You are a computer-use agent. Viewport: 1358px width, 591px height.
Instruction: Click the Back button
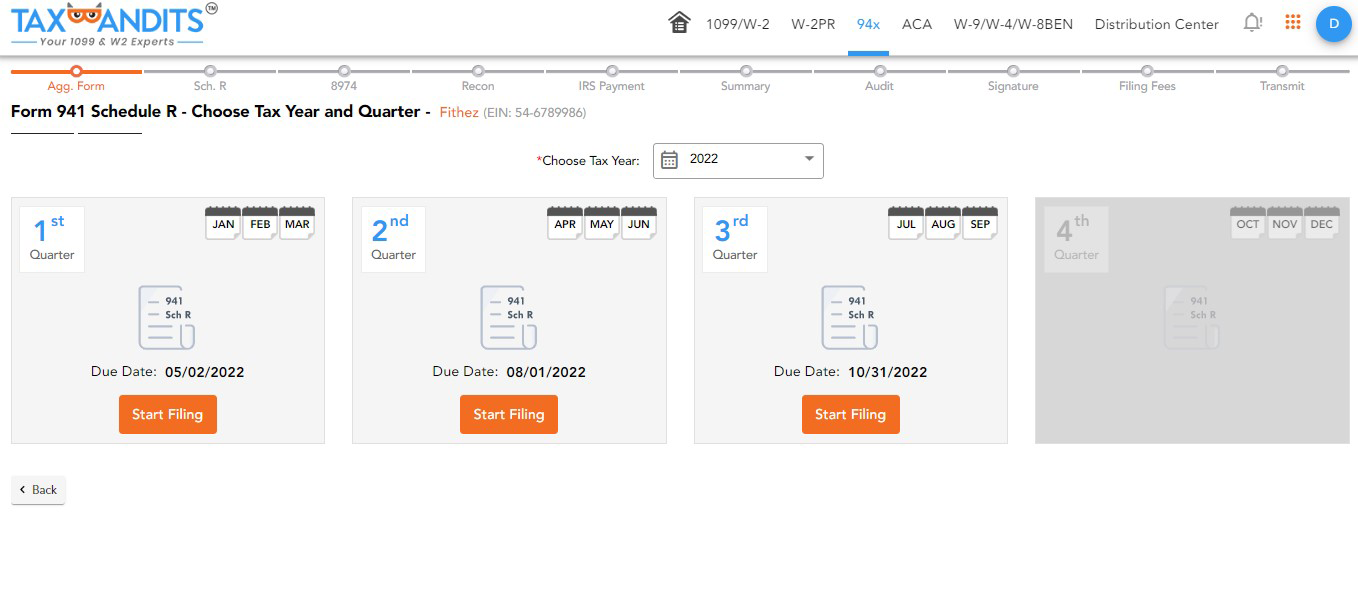pos(38,489)
